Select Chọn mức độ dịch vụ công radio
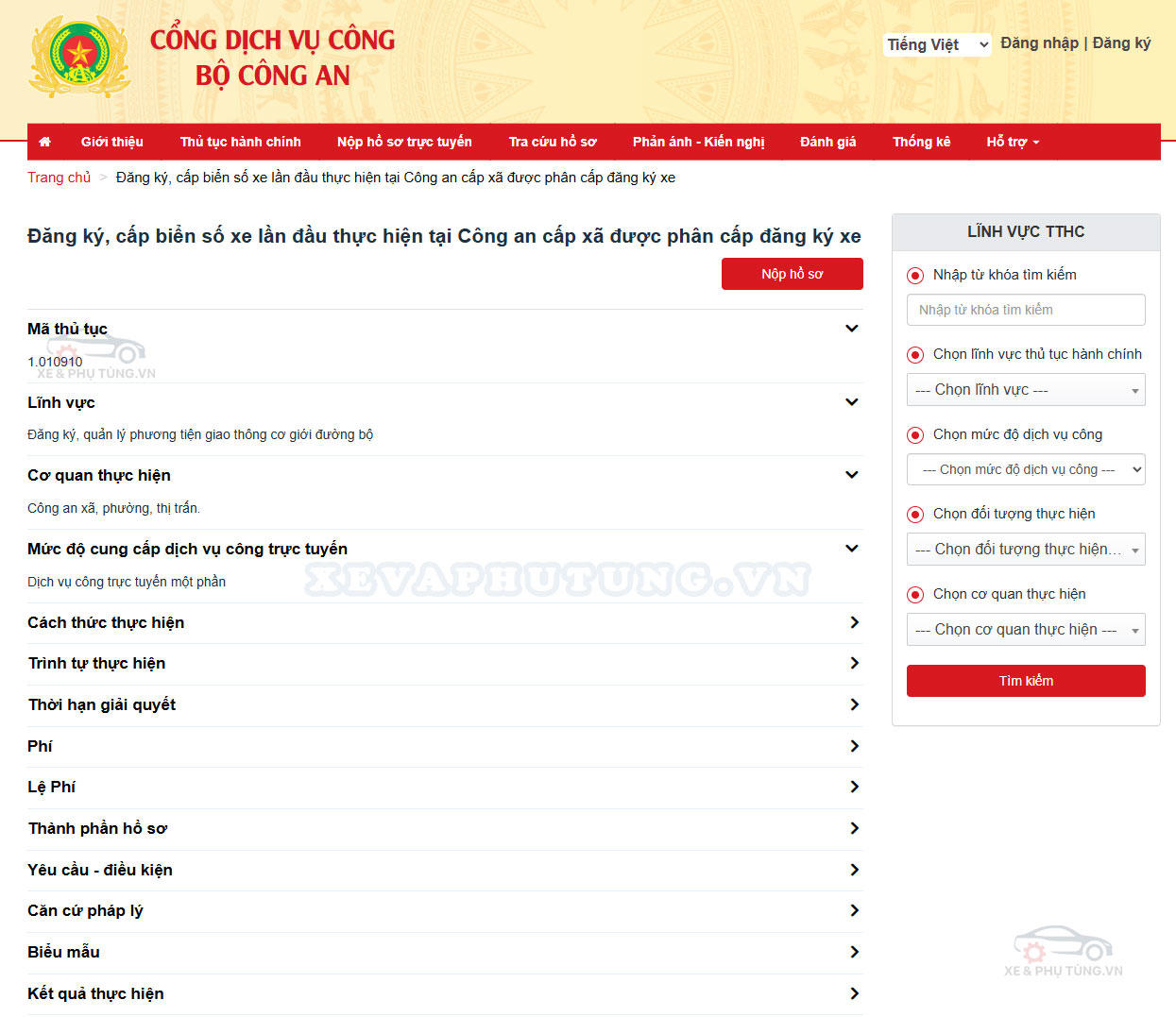The width and height of the screenshot is (1176, 1017). click(x=914, y=435)
